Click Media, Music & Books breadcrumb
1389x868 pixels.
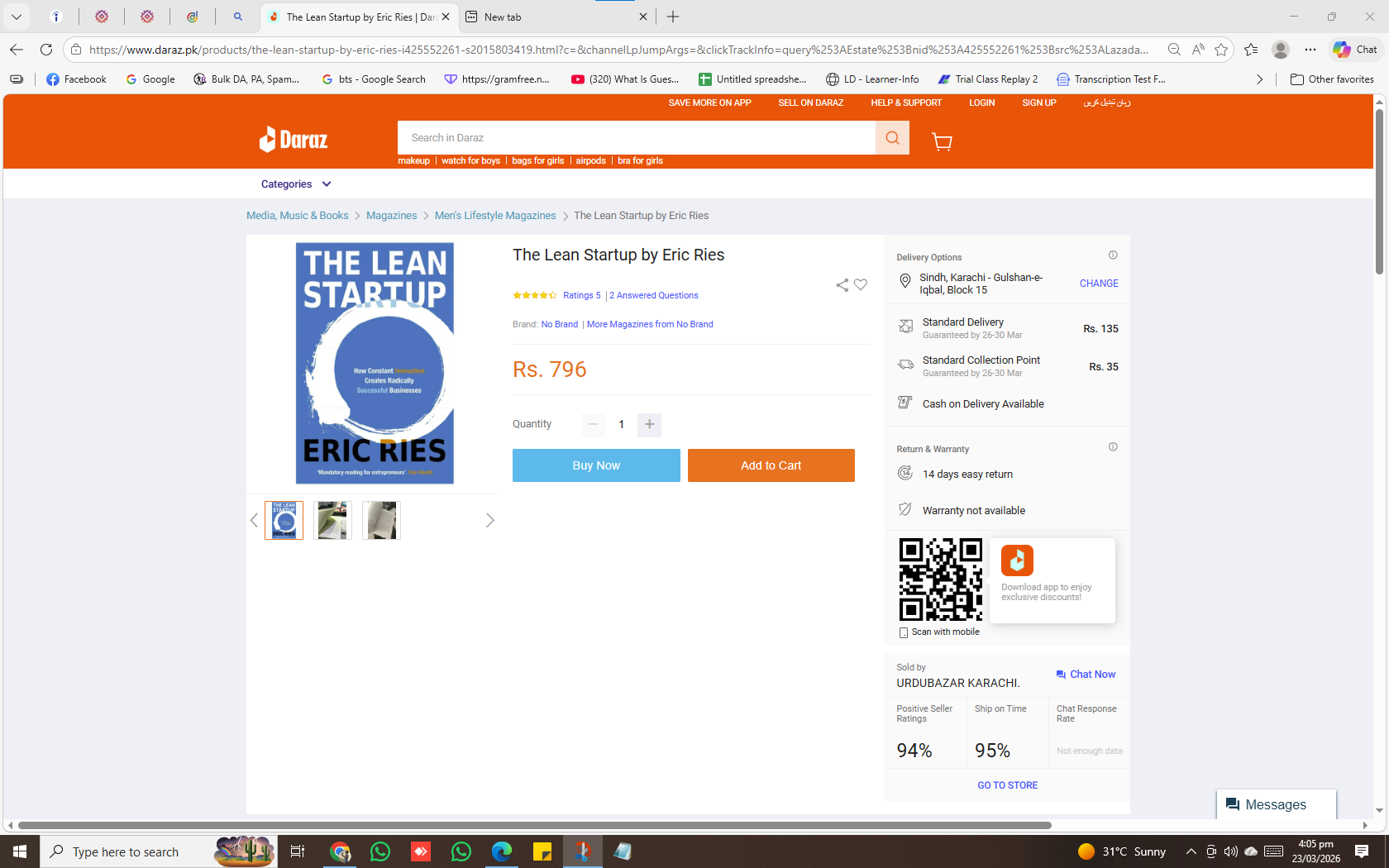pyautogui.click(x=298, y=216)
